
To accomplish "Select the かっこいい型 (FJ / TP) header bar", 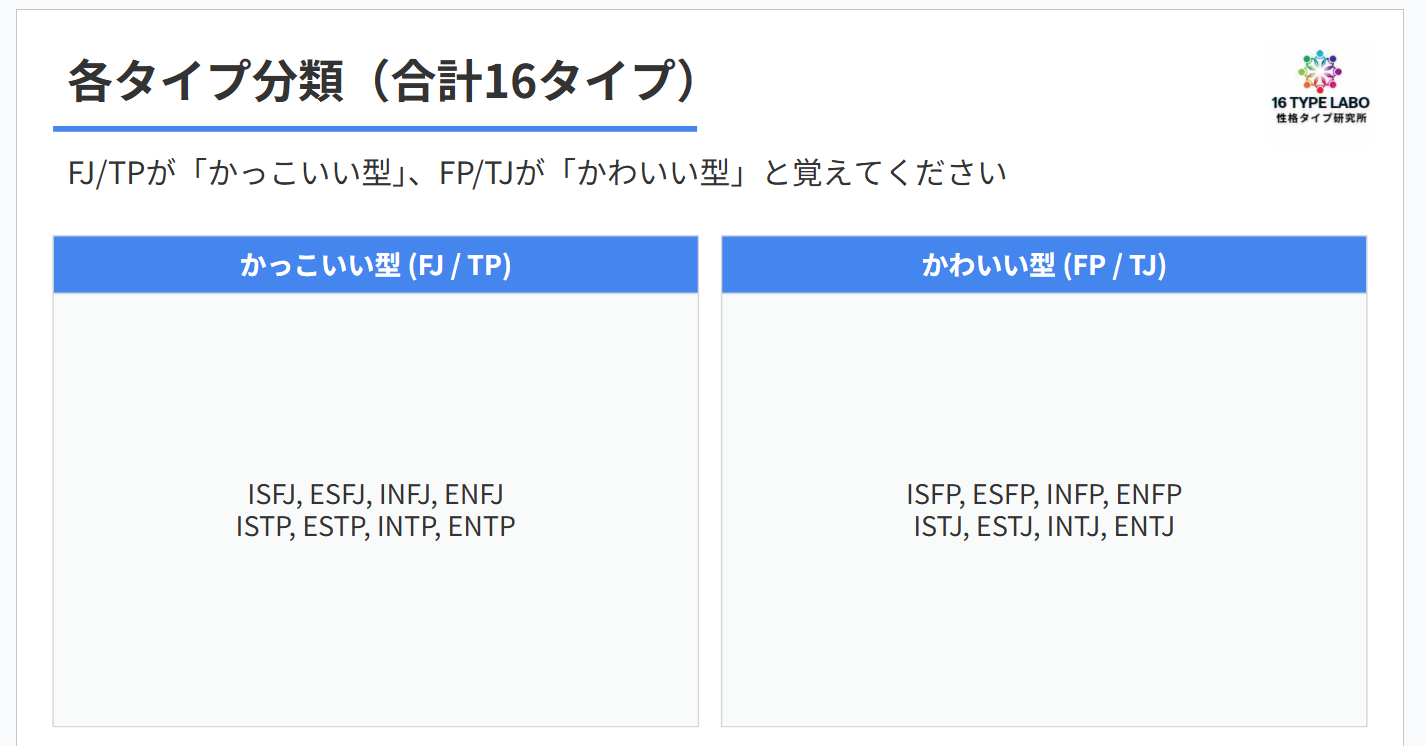I will coord(375,265).
